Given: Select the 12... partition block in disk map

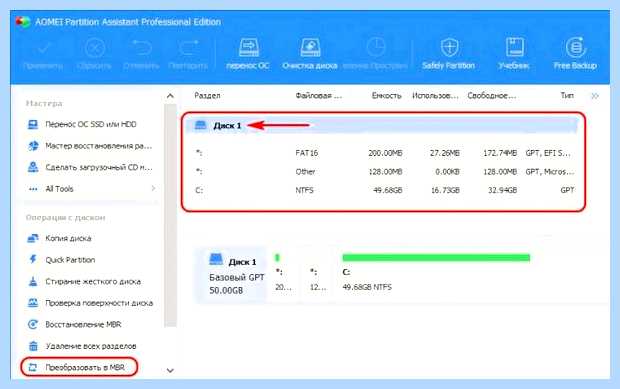Looking at the screenshot, I should click(x=318, y=275).
